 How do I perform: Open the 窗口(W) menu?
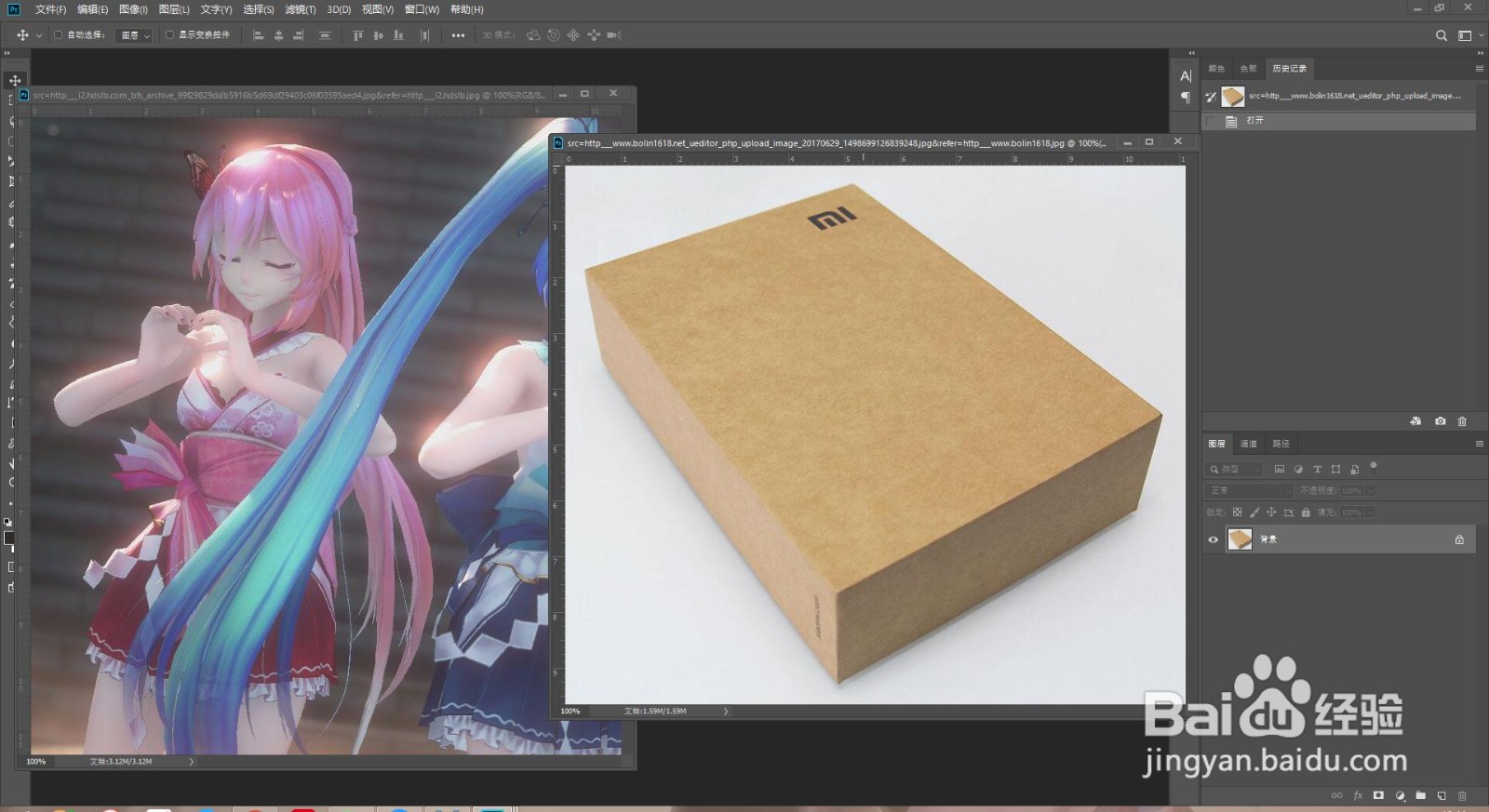pos(422,9)
